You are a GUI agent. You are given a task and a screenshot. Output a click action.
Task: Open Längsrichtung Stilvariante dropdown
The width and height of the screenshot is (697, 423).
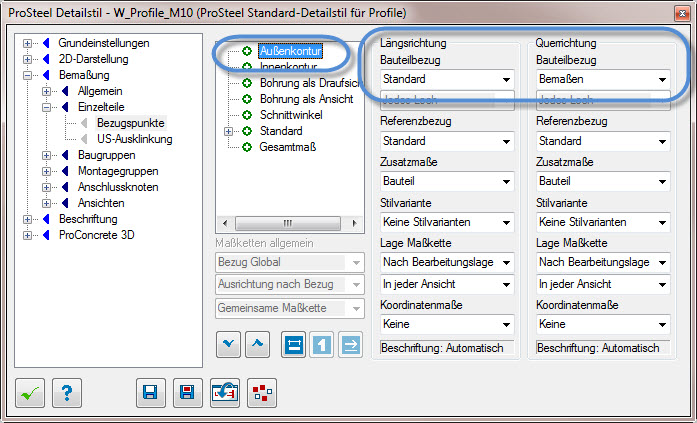click(x=447, y=222)
